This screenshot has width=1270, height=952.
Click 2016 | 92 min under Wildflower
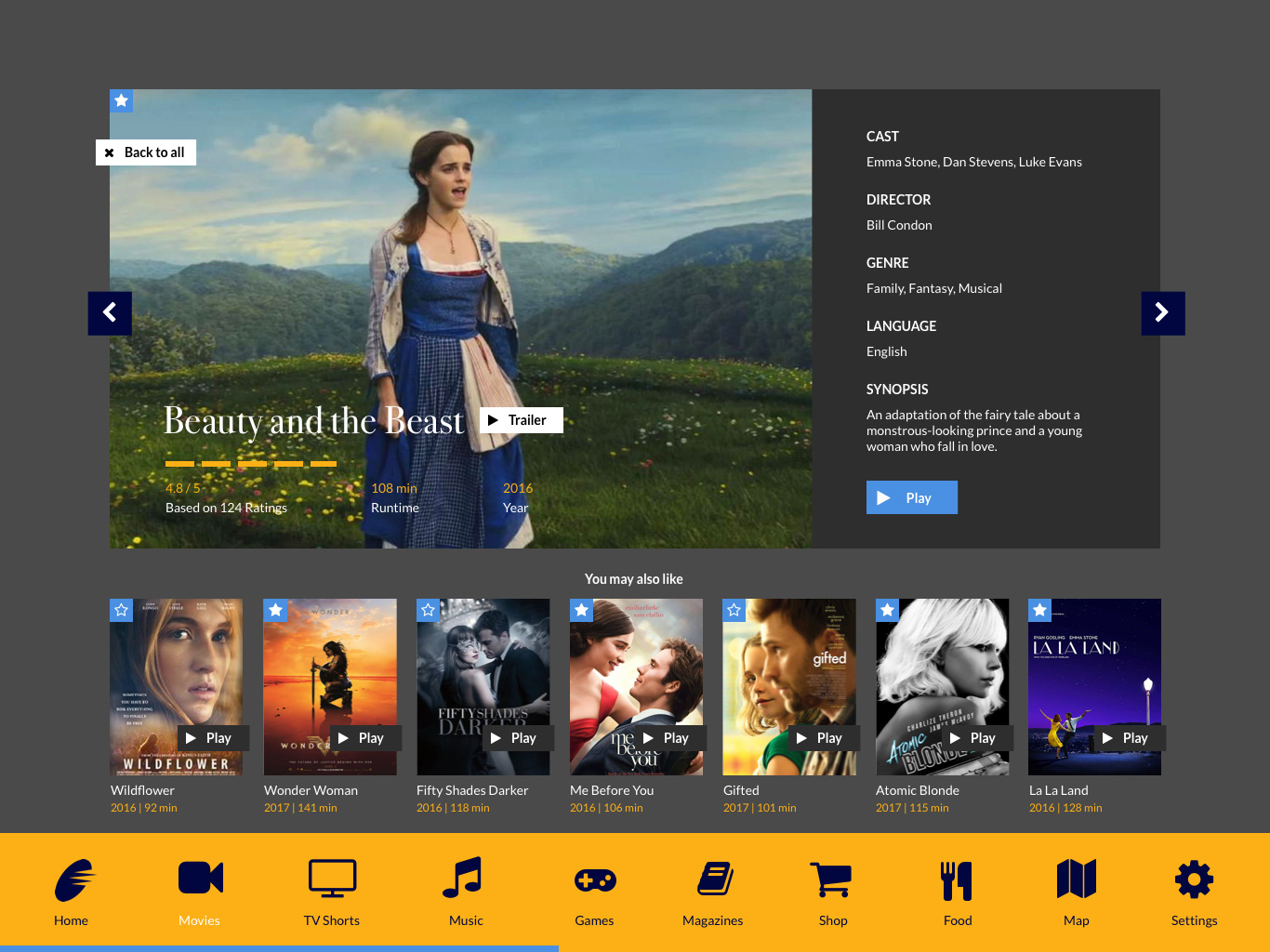(x=144, y=808)
